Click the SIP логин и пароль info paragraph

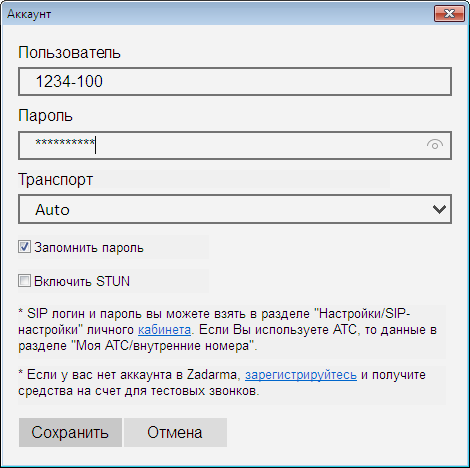[x=227, y=330]
